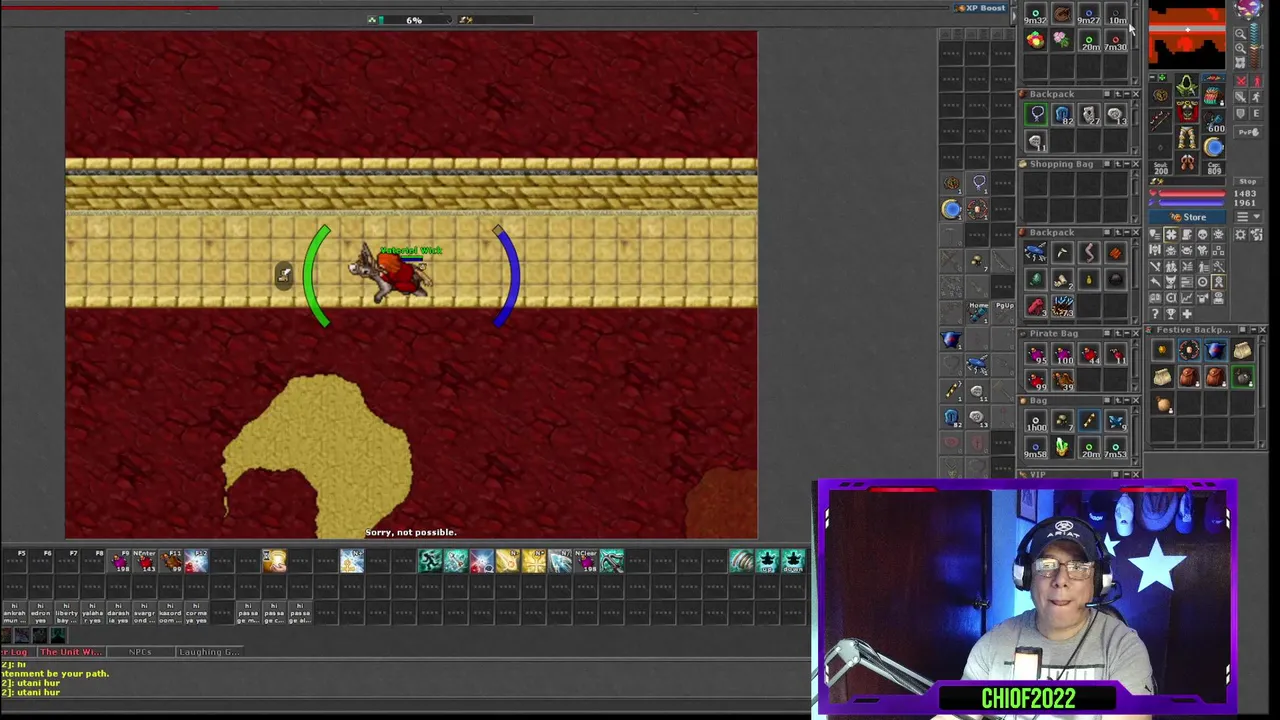
Task: Use the F12 spell hotkey slot
Action: tap(196, 561)
